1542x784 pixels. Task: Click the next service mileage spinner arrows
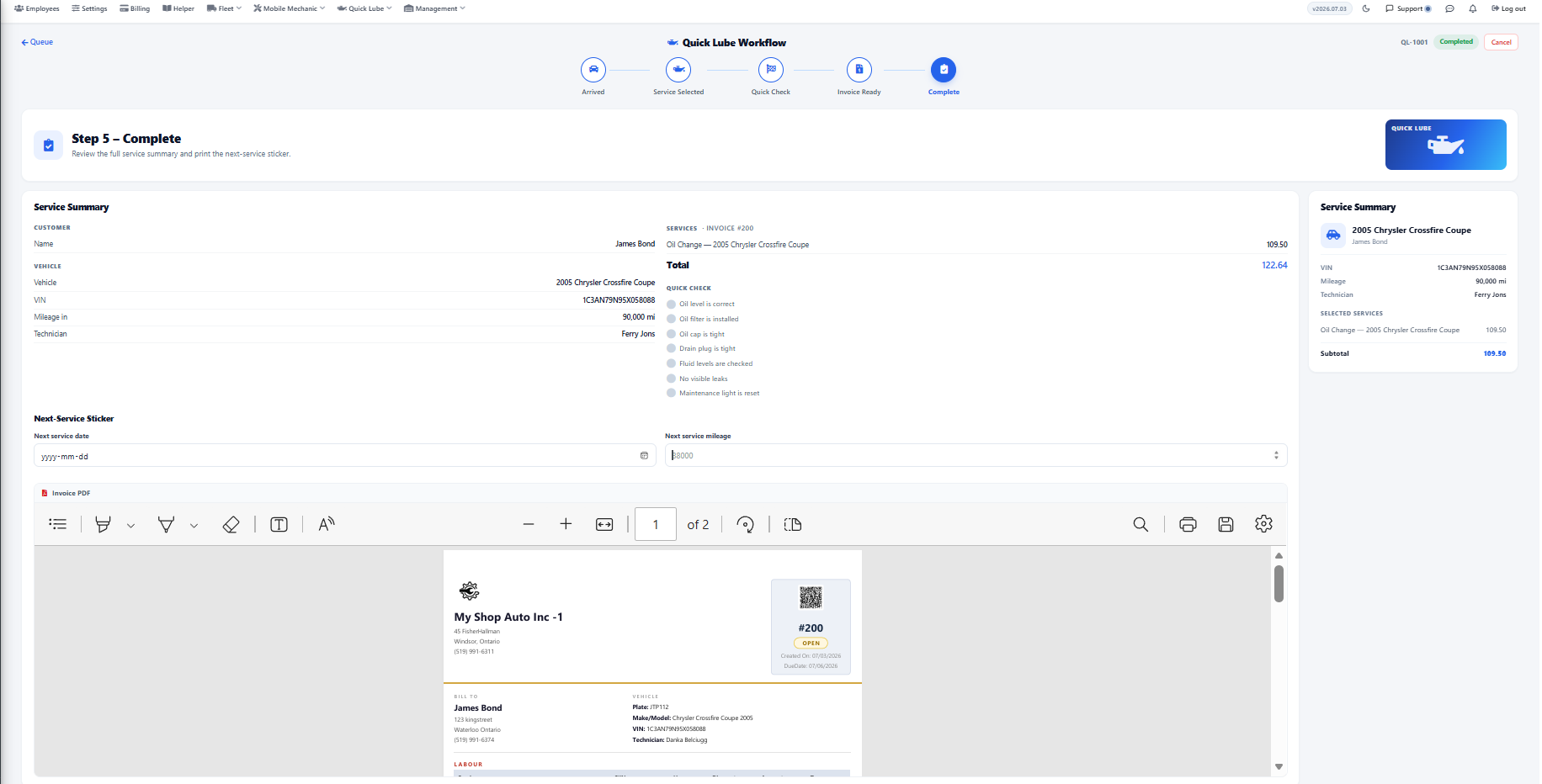coord(1276,455)
